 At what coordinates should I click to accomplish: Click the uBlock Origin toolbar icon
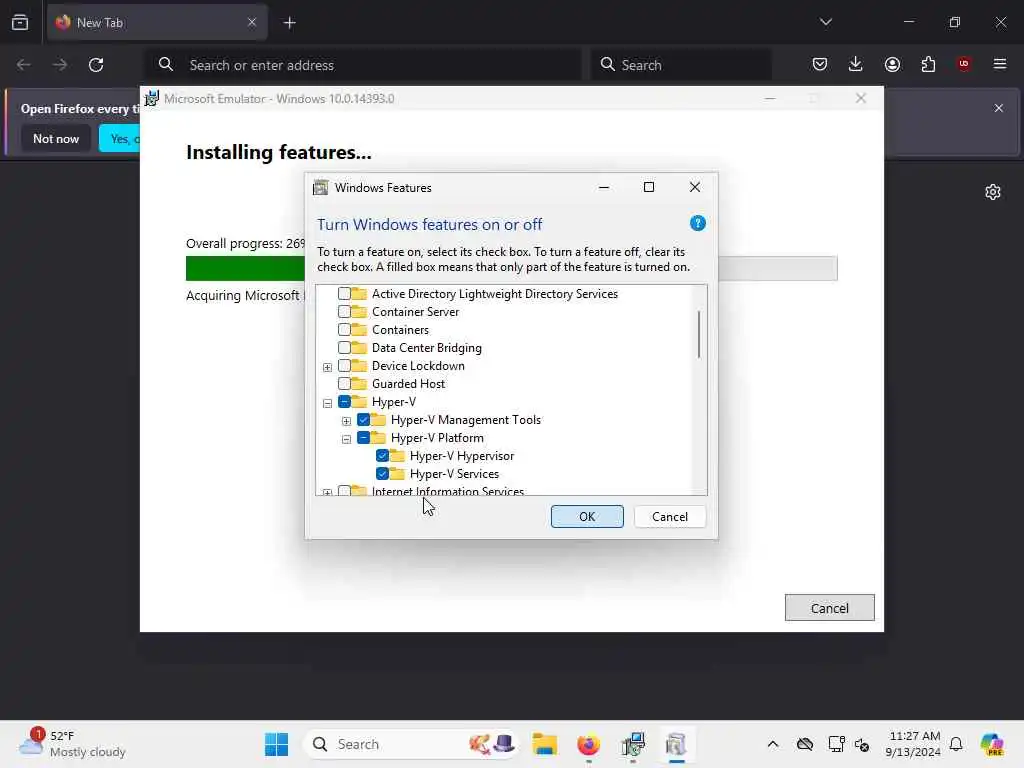tap(964, 64)
